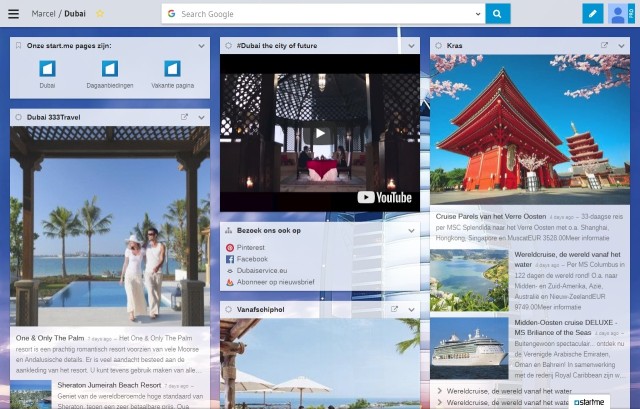Screen dimensions: 640x409
Task: Open 'Midden-Oosten cruise DELUXE' article
Action: point(566,327)
